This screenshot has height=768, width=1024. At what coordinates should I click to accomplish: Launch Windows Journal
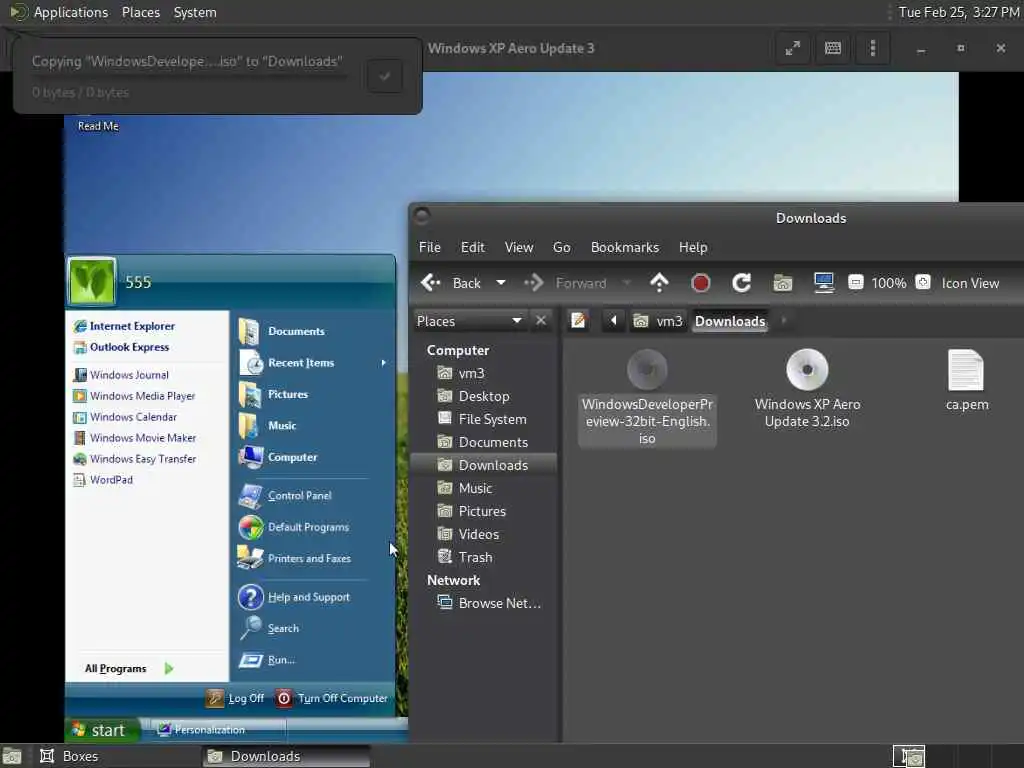[121, 375]
